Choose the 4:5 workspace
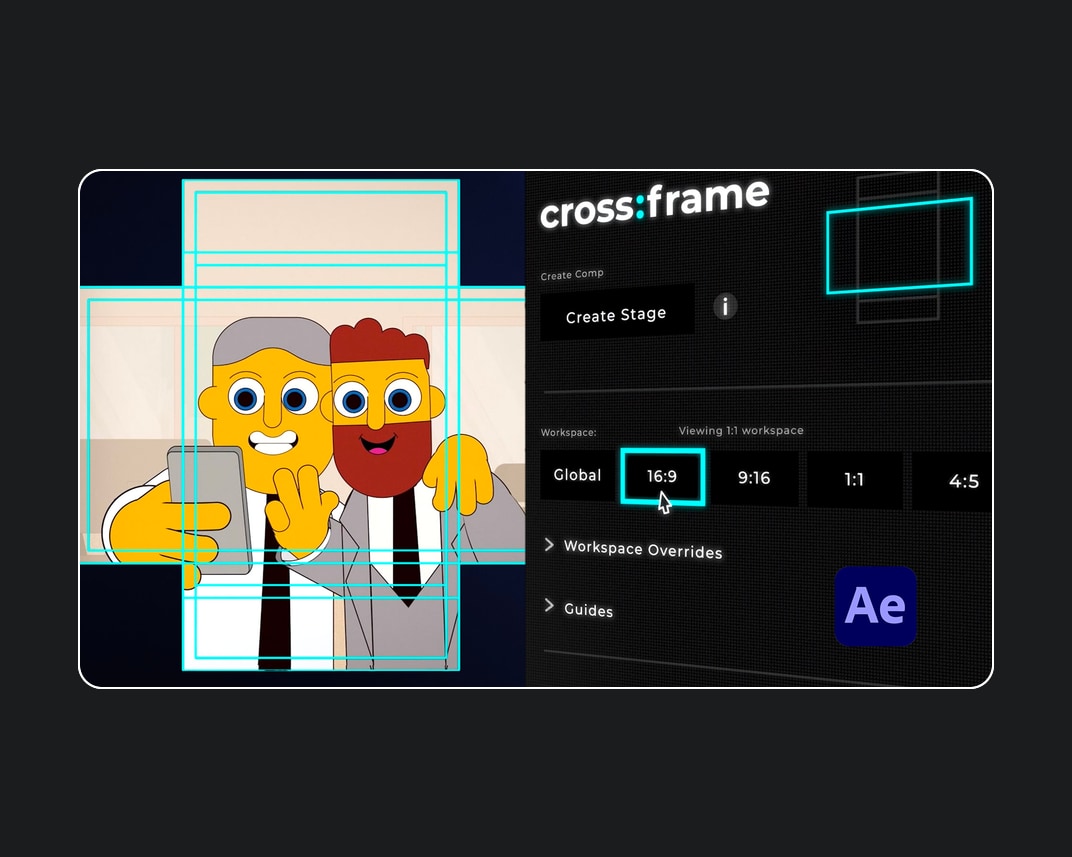 954,482
